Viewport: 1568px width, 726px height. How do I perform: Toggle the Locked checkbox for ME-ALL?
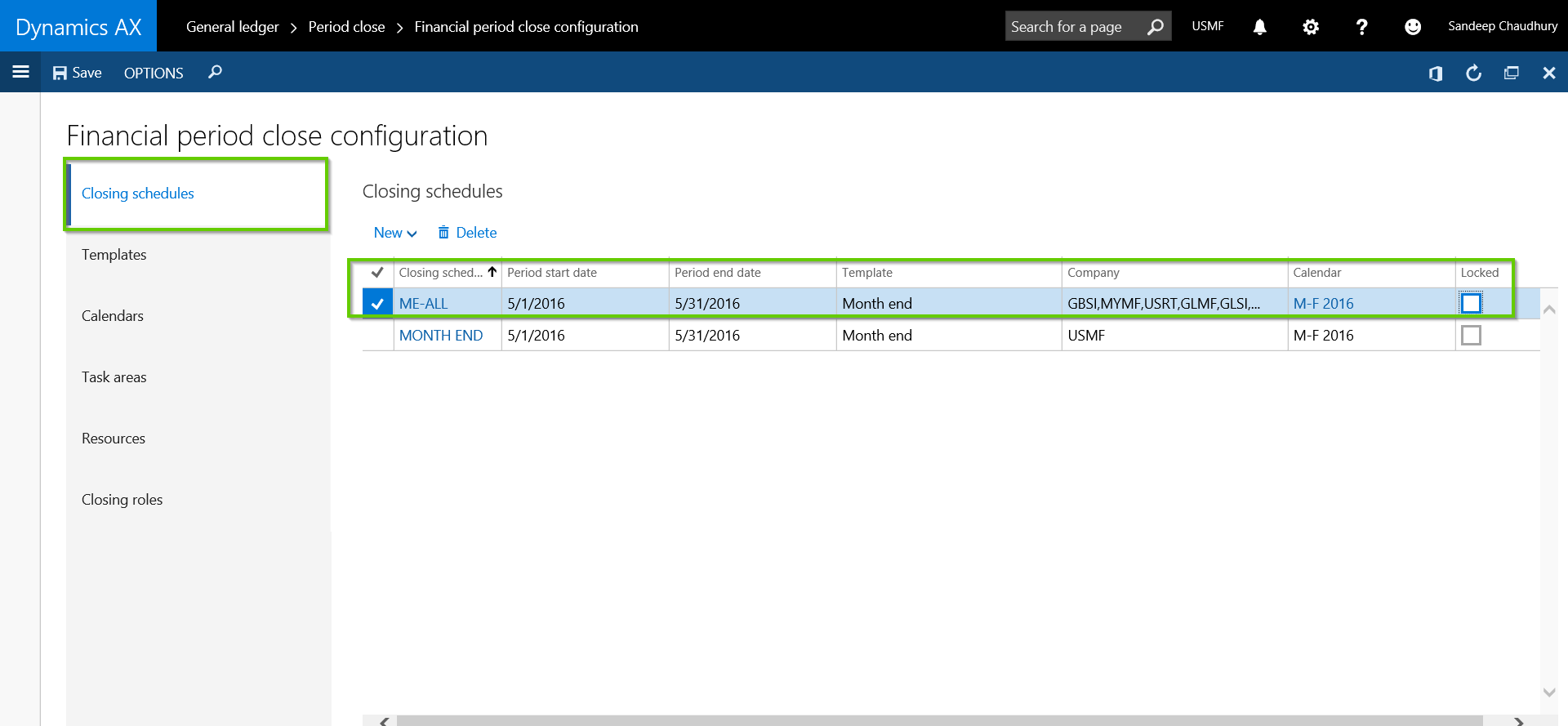click(1471, 304)
